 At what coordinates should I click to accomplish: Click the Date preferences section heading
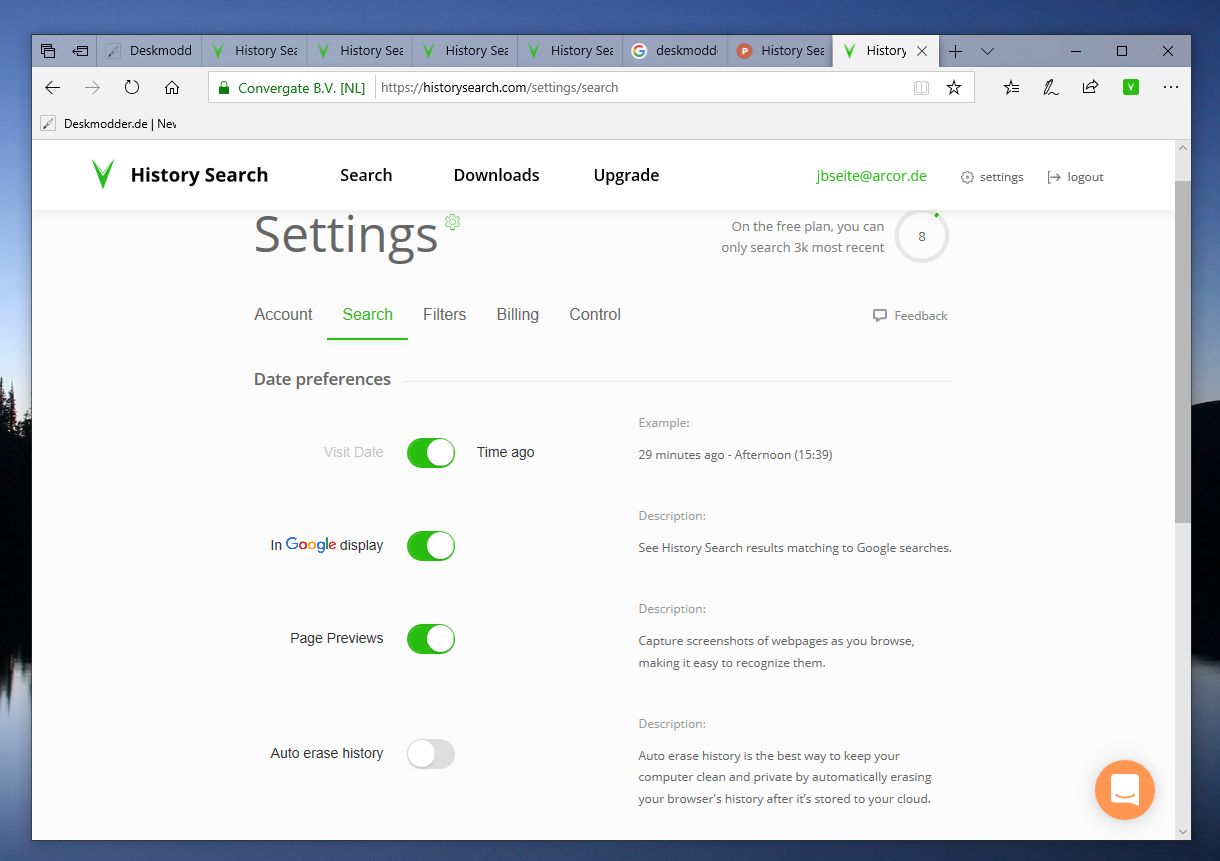[322, 379]
